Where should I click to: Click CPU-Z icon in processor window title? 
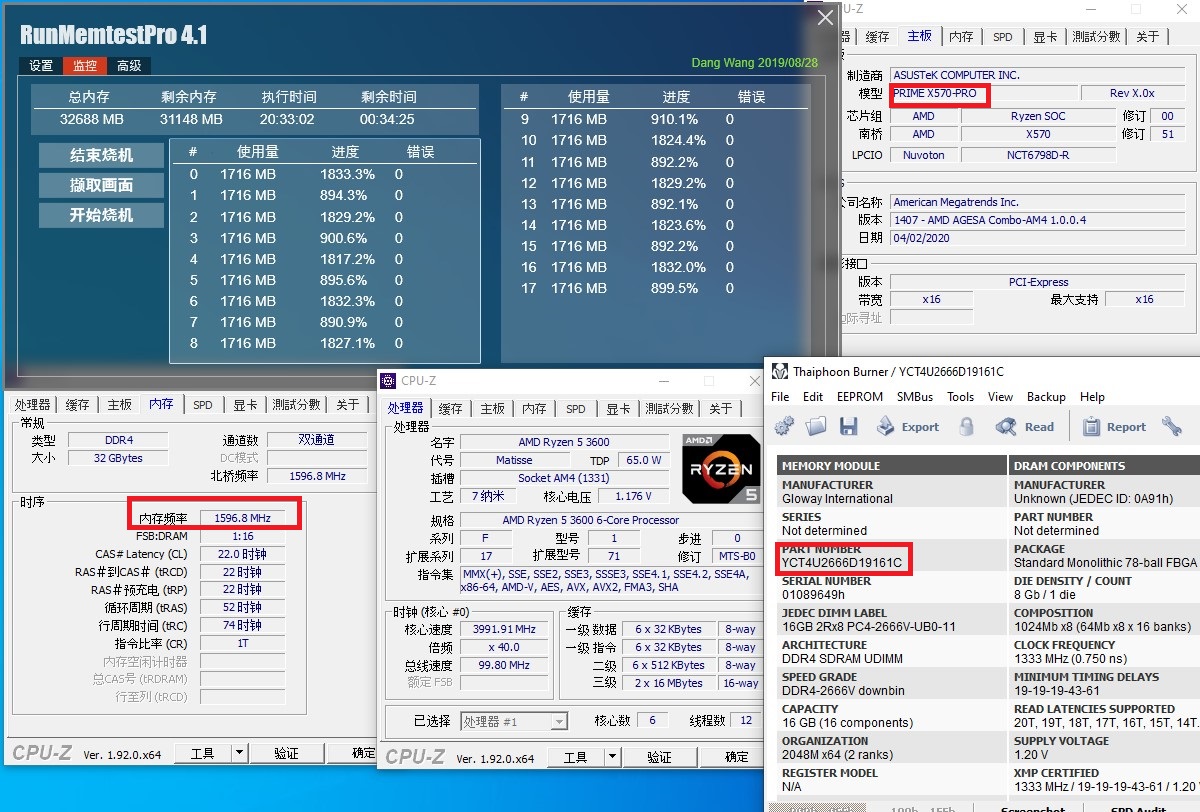[x=390, y=381]
